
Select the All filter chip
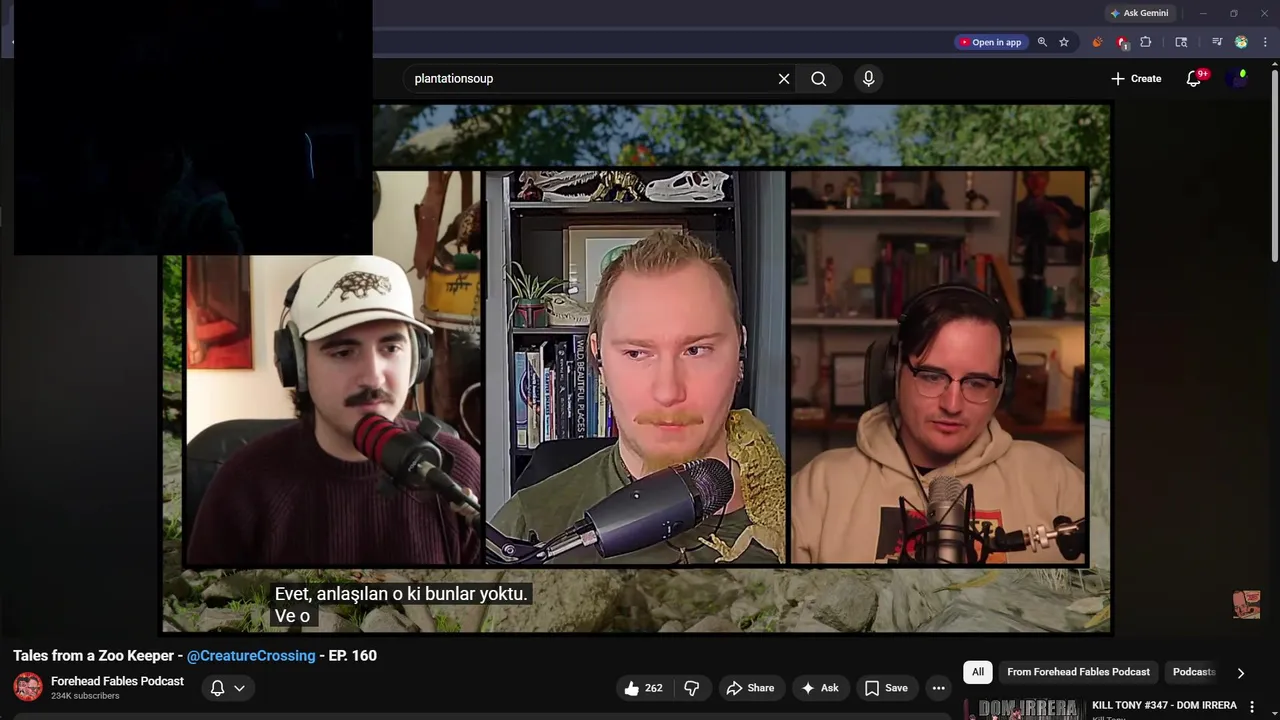pos(978,672)
